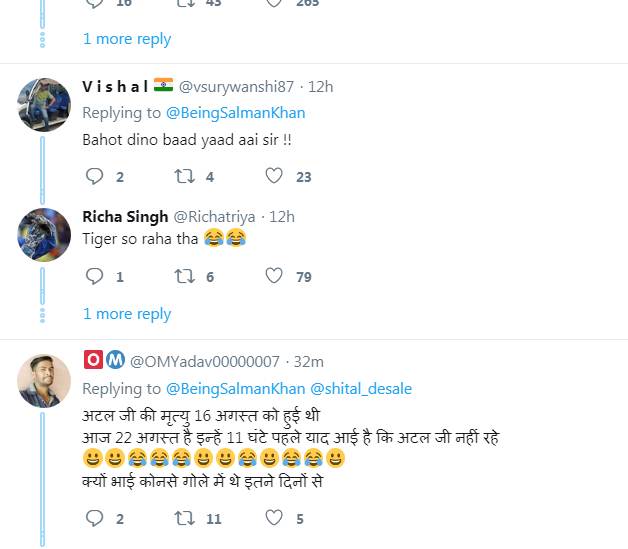Reply to Richa Singh's tweet

[x=95, y=276]
